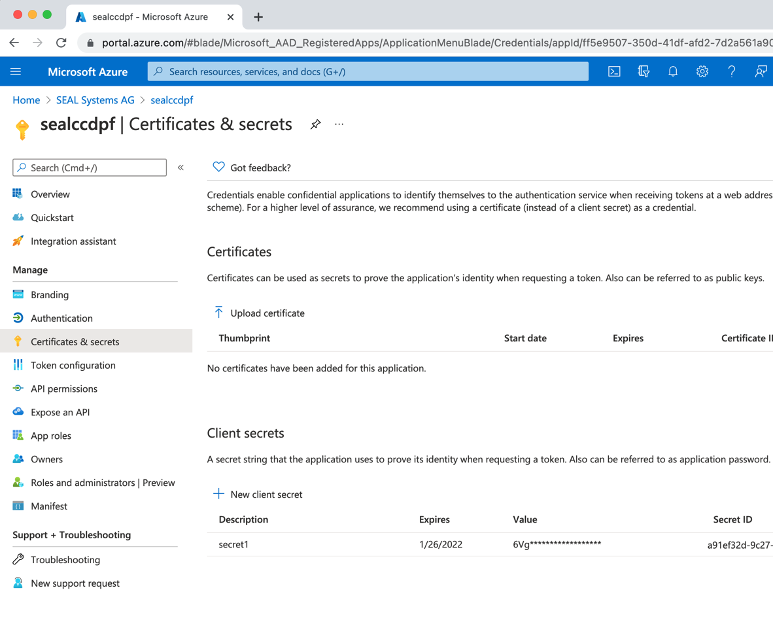Open the Authentication page
Viewport: 774px width, 622px height.
coord(61,318)
